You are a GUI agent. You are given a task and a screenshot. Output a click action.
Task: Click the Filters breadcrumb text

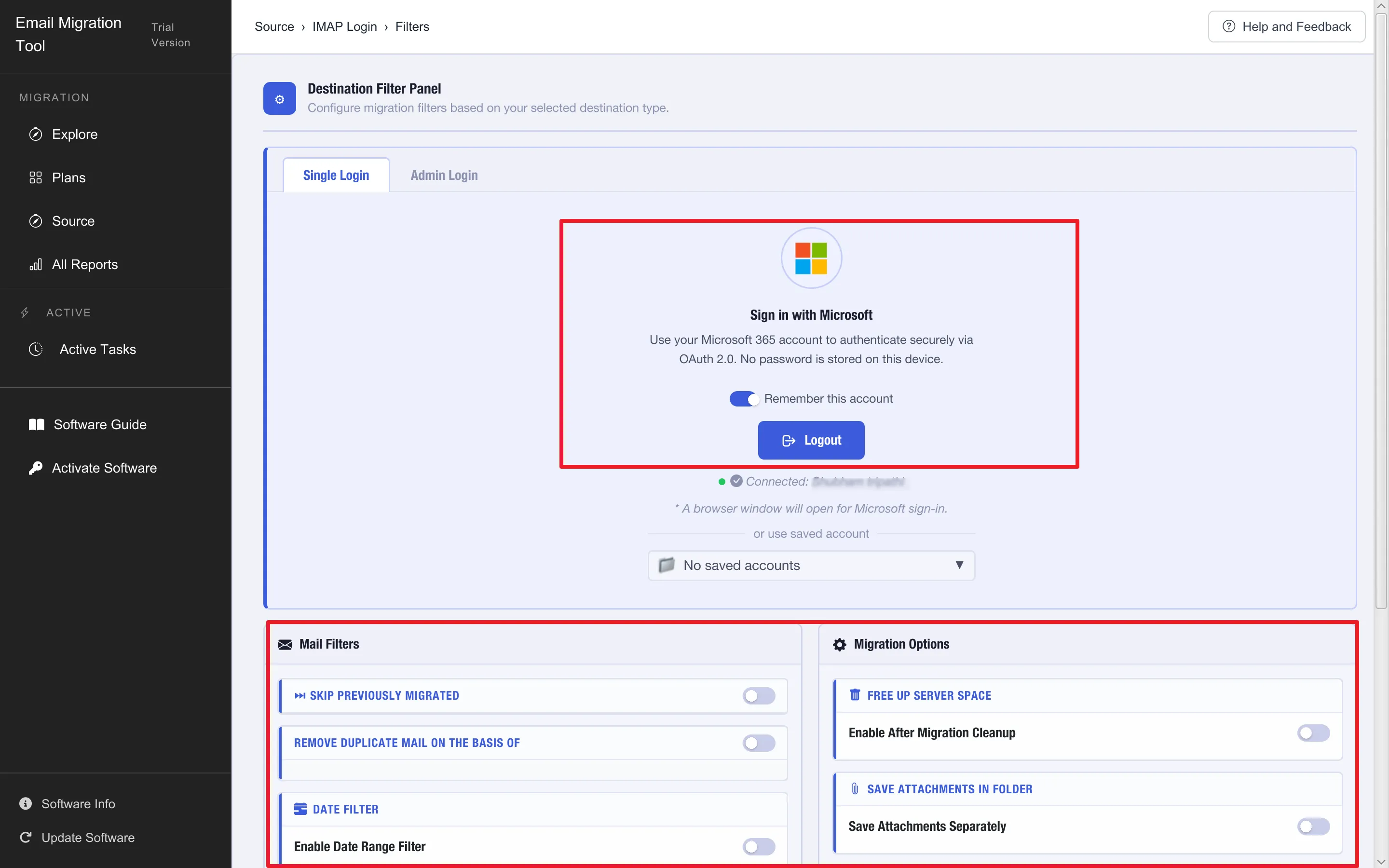(412, 27)
